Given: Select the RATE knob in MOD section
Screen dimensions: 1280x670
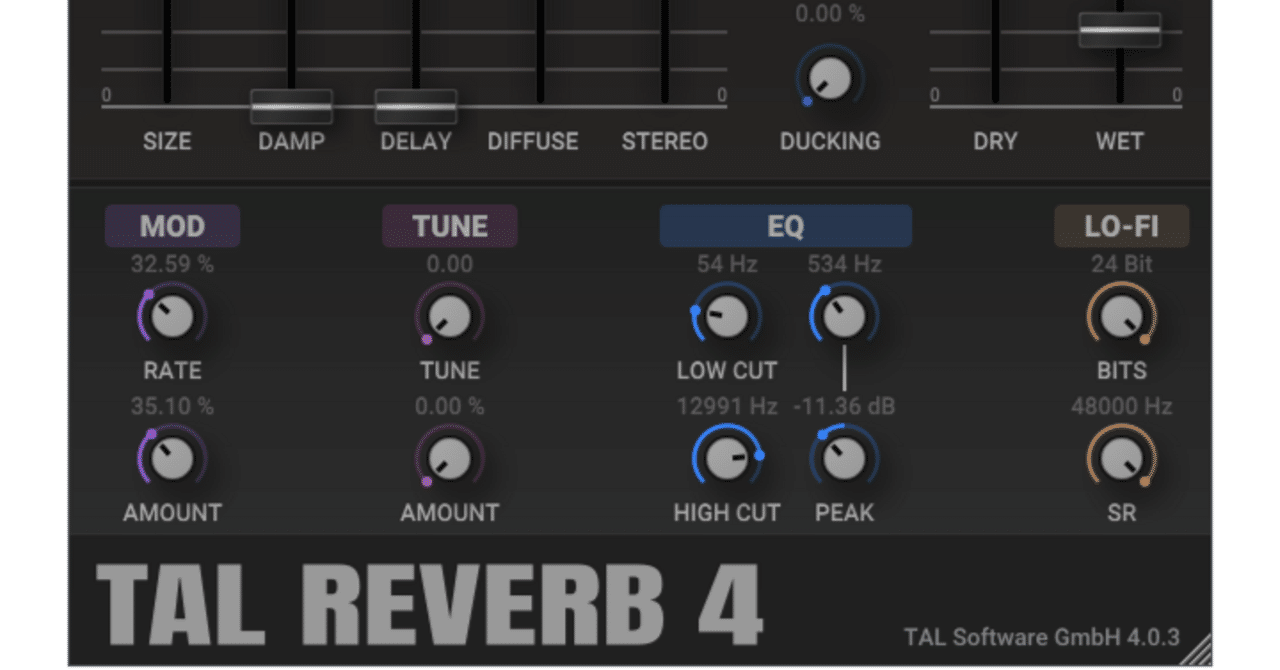Looking at the screenshot, I should click(x=171, y=315).
